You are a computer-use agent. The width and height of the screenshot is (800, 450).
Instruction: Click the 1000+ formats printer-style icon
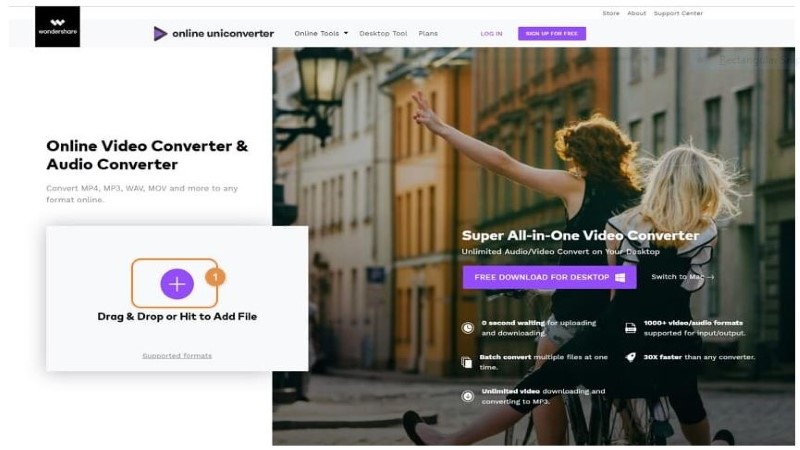tap(631, 328)
